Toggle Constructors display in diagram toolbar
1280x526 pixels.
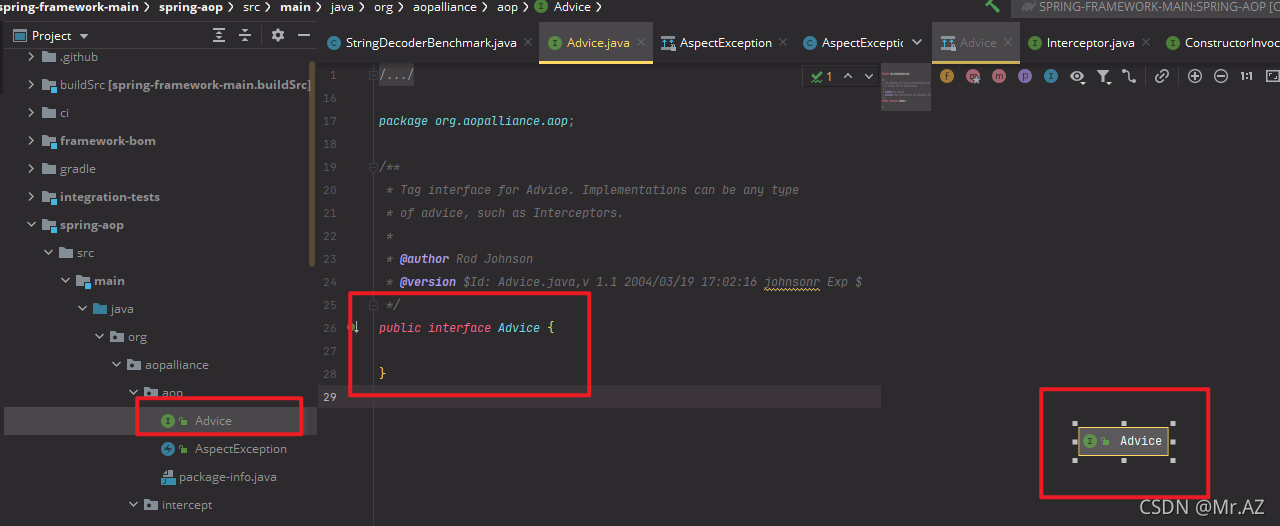(x=973, y=76)
